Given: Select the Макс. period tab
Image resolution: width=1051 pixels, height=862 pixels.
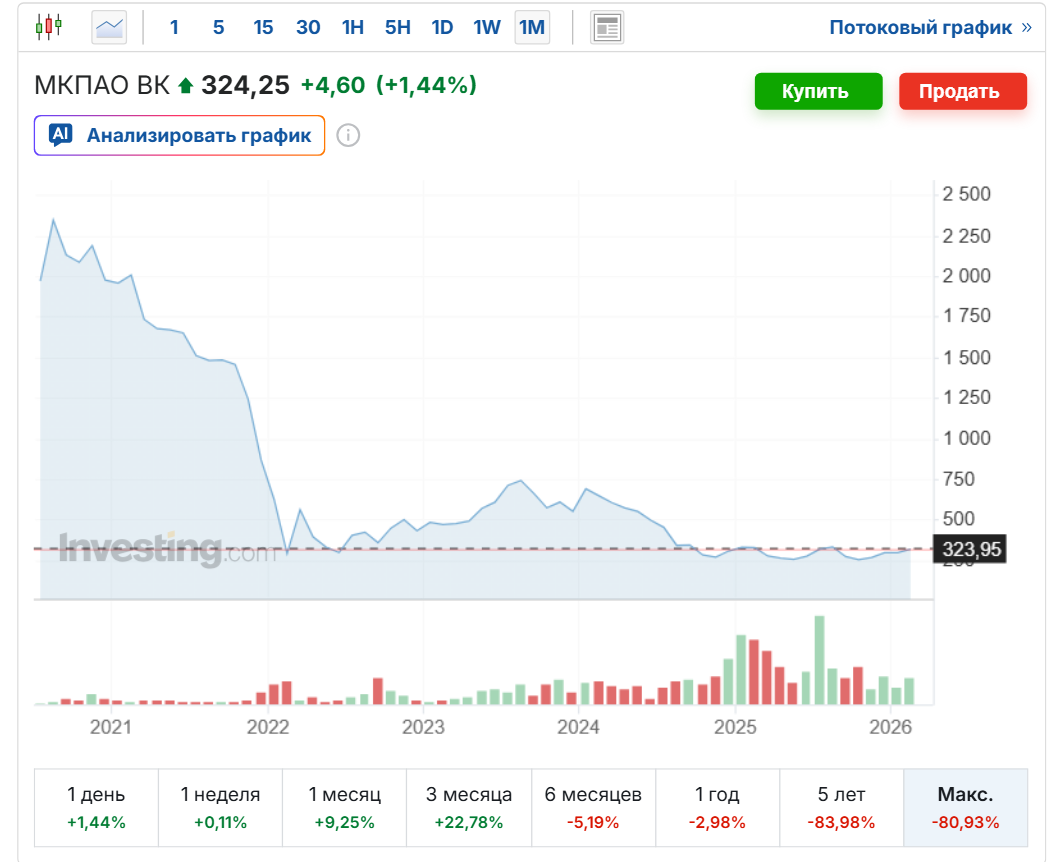Looking at the screenshot, I should [965, 807].
